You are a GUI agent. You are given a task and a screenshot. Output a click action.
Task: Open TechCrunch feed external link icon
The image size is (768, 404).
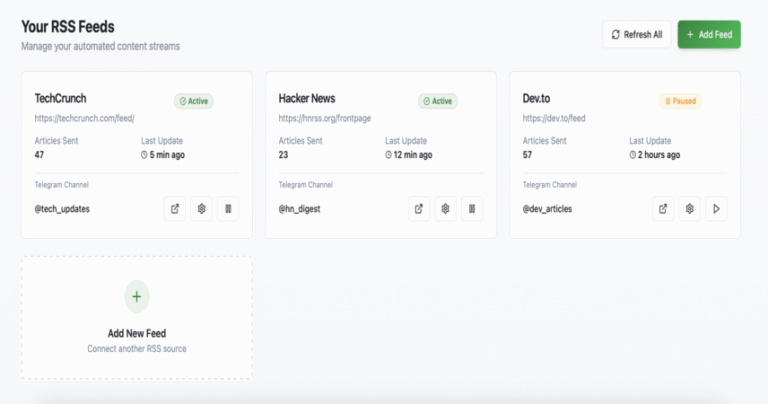pos(175,209)
